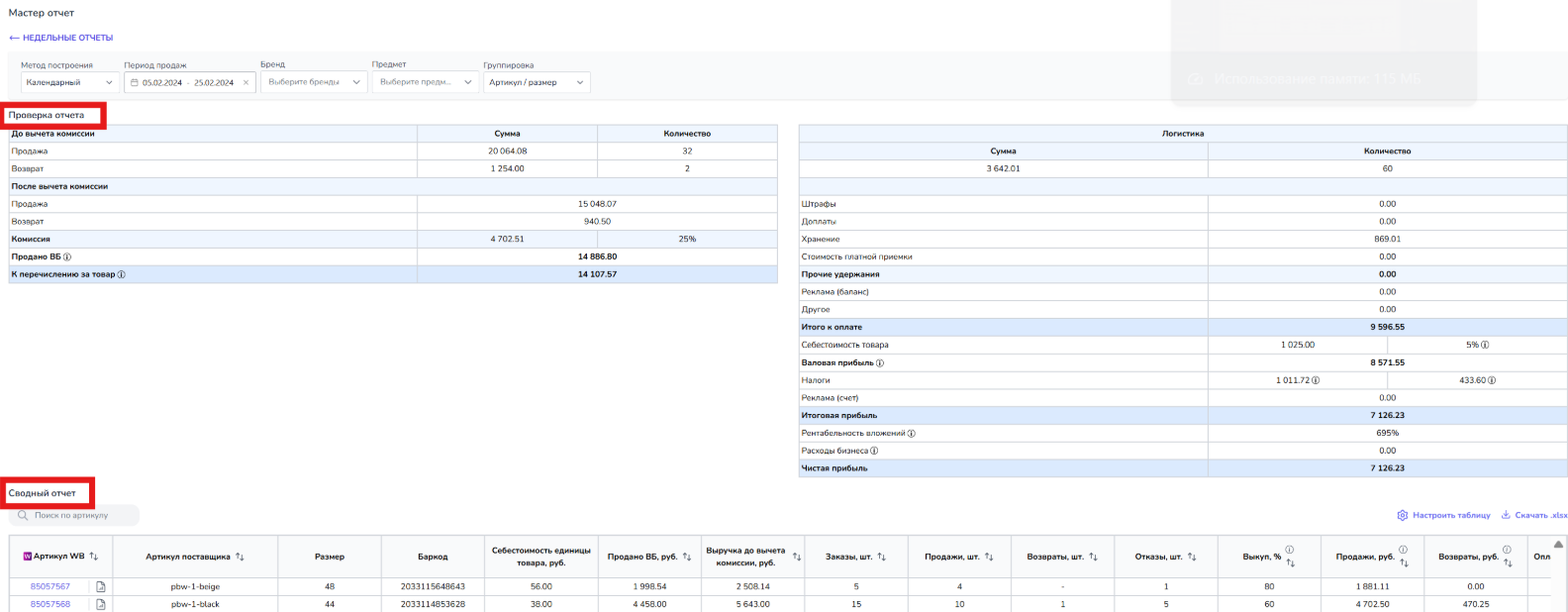Open the Предмет selection dropdown
Screen dimensions: 1568x612
tap(425, 83)
